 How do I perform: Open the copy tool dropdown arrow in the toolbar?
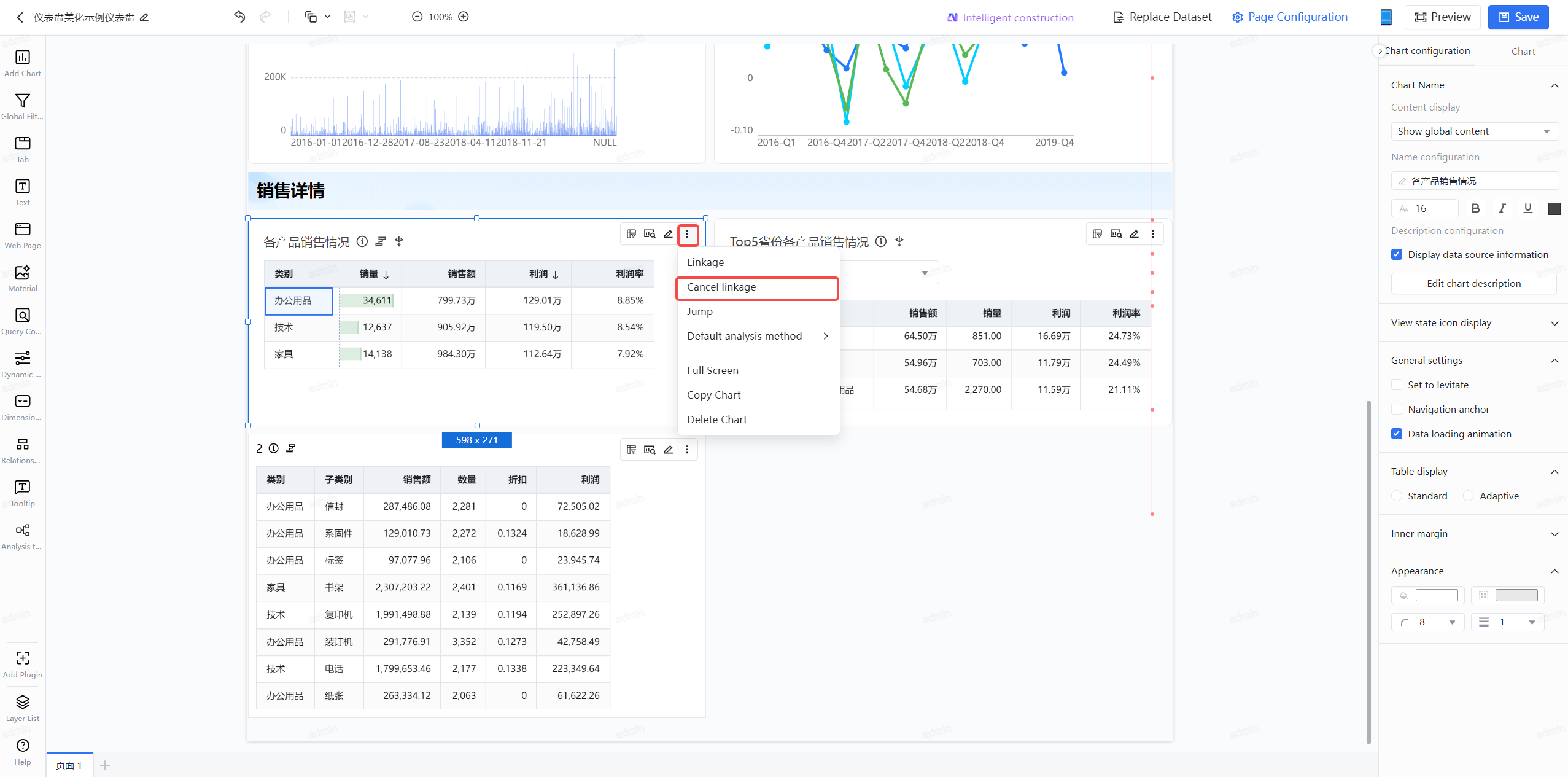pyautogui.click(x=327, y=17)
